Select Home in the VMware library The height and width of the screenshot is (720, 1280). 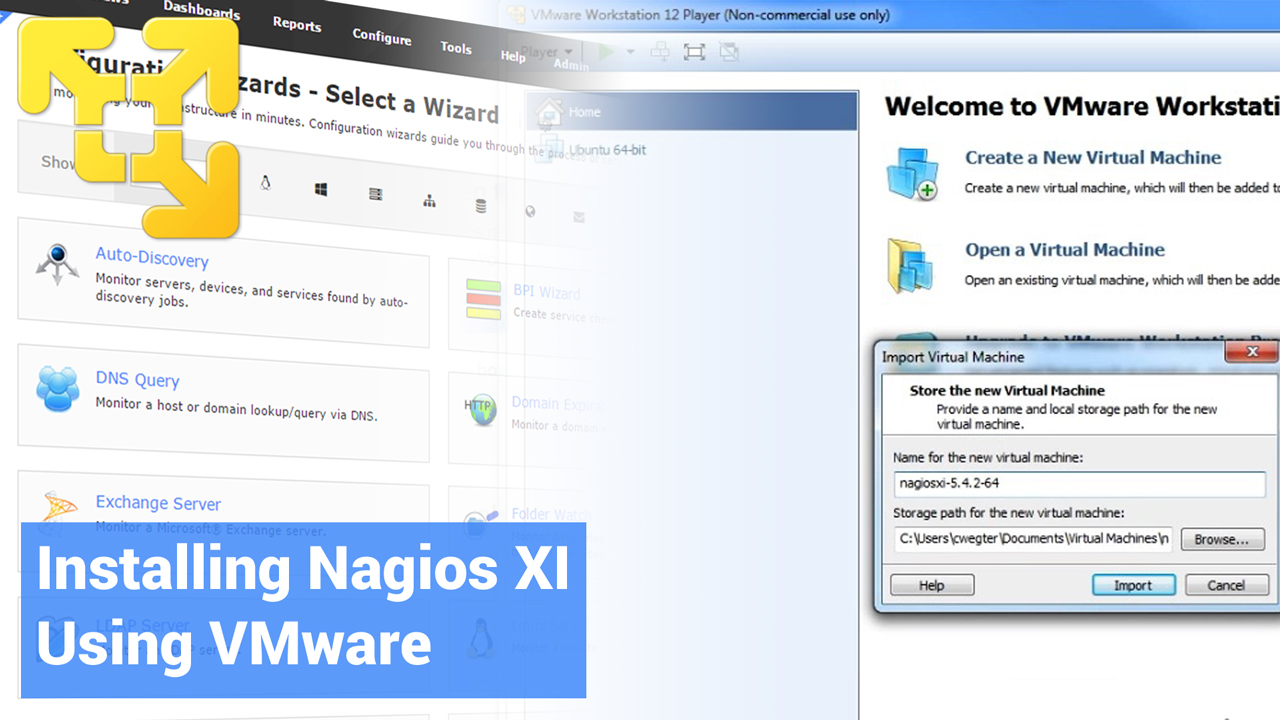click(x=692, y=112)
